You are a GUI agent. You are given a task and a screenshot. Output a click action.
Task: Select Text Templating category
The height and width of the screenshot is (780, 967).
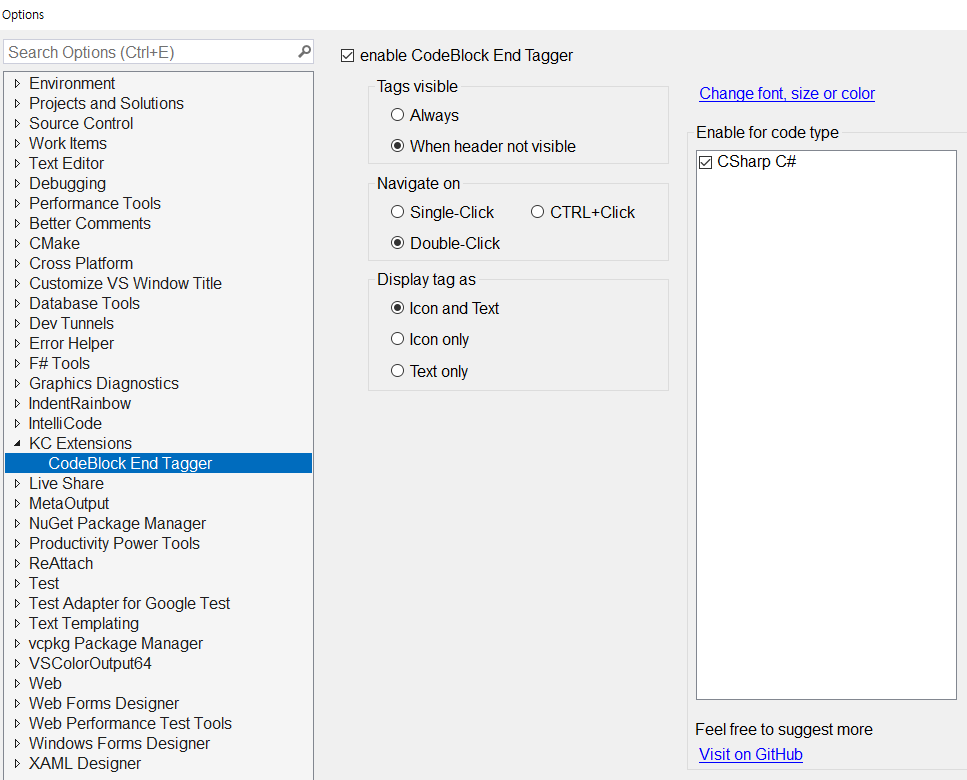pyautogui.click(x=84, y=623)
